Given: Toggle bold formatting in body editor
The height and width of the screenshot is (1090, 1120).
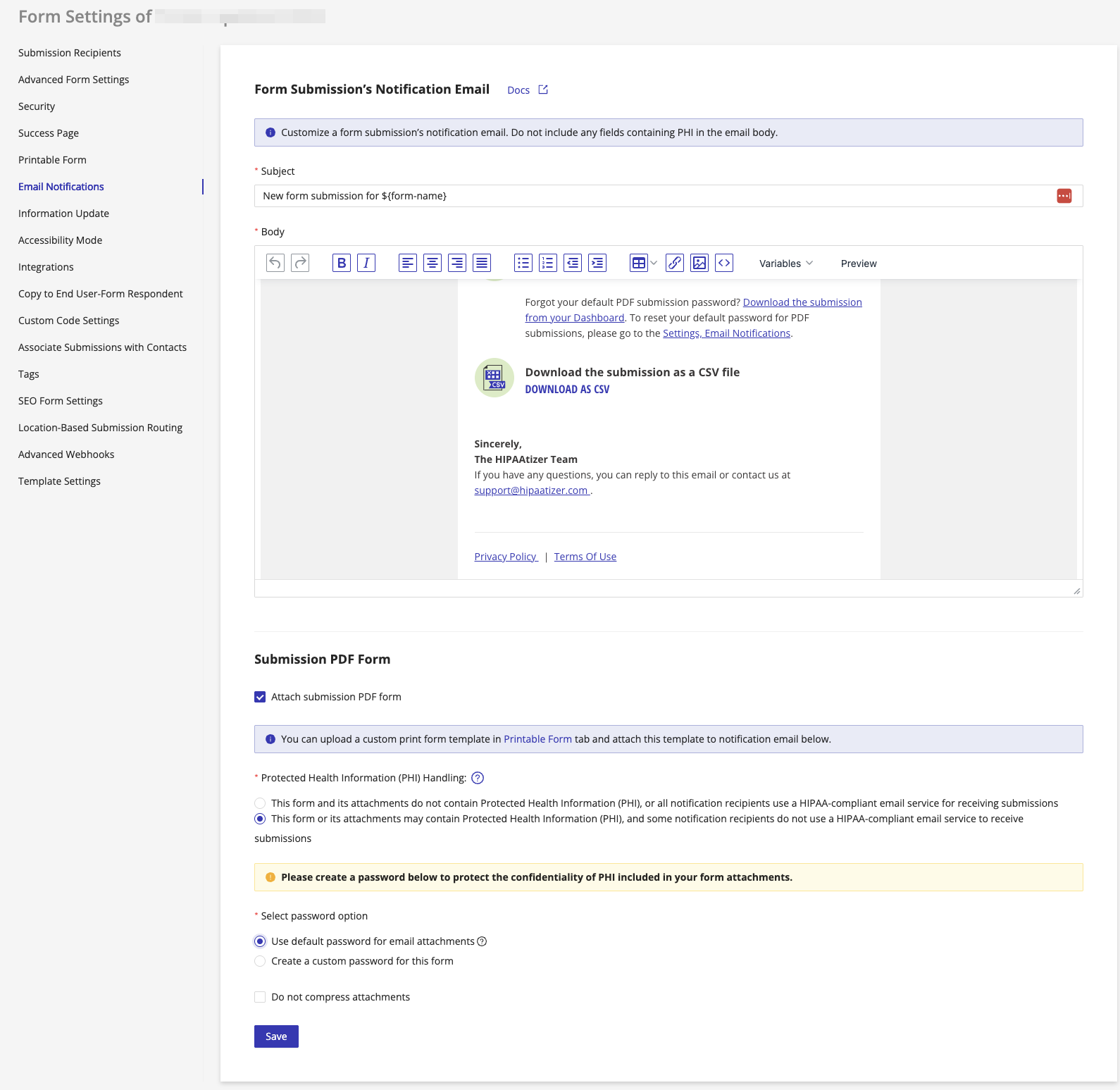Looking at the screenshot, I should tap(342, 263).
